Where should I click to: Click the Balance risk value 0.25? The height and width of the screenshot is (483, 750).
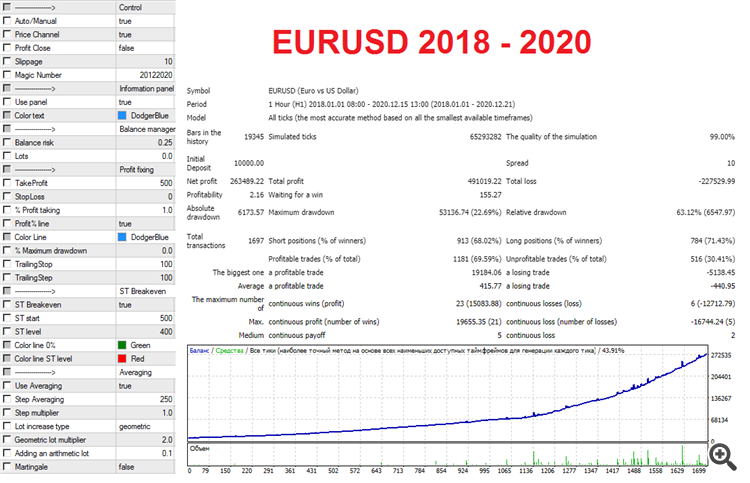pyautogui.click(x=165, y=142)
